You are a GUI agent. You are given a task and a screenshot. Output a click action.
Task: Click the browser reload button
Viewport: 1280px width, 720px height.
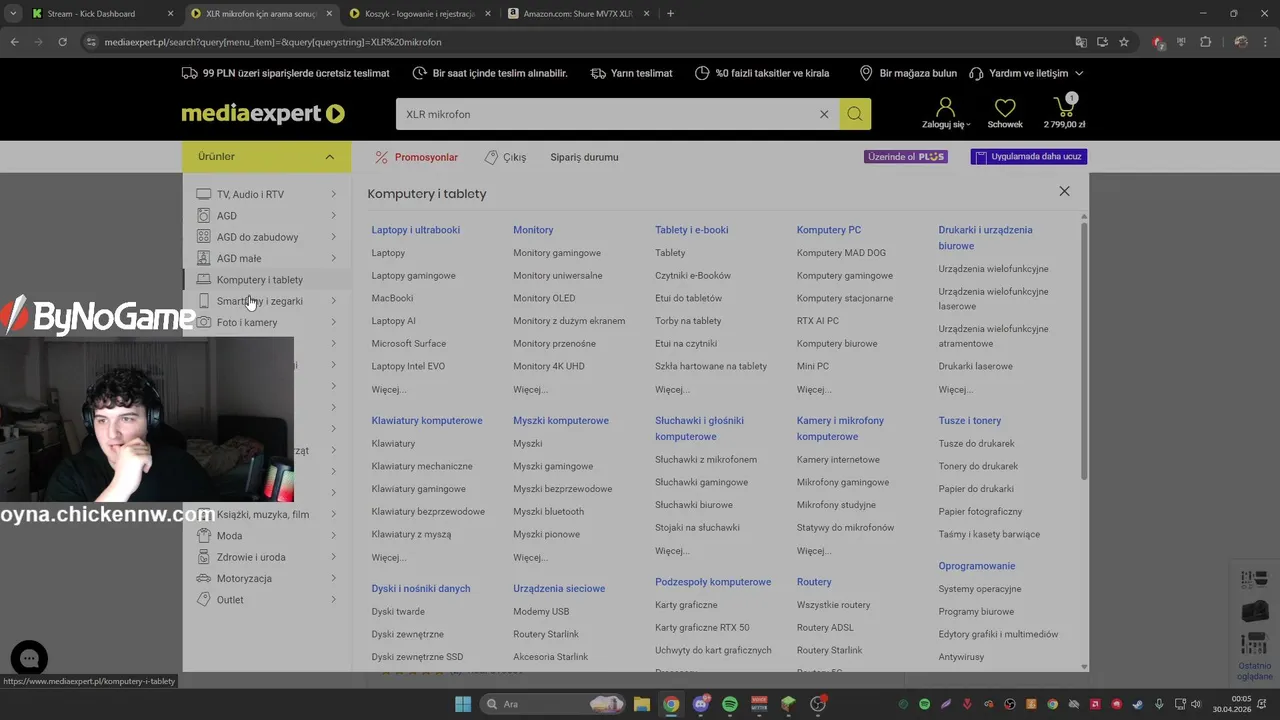pyautogui.click(x=62, y=42)
